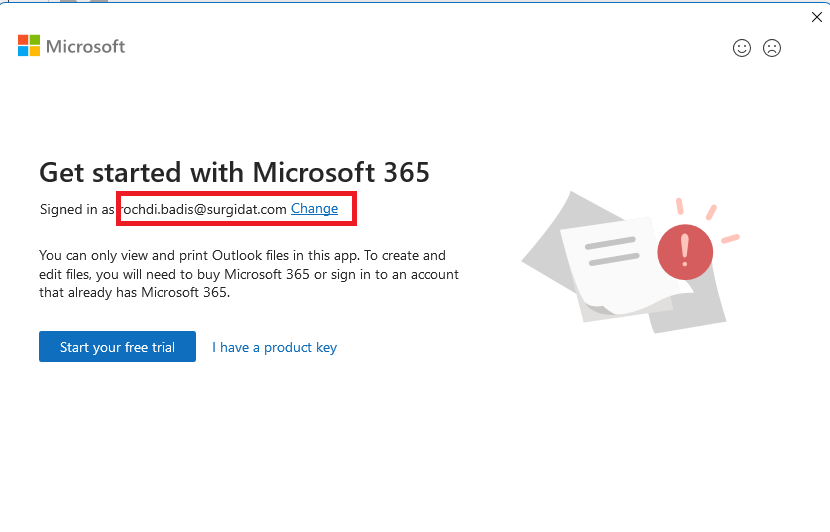Viewport: 830px width, 532px height.
Task: Open the 'I have a product key' link
Action: click(274, 347)
